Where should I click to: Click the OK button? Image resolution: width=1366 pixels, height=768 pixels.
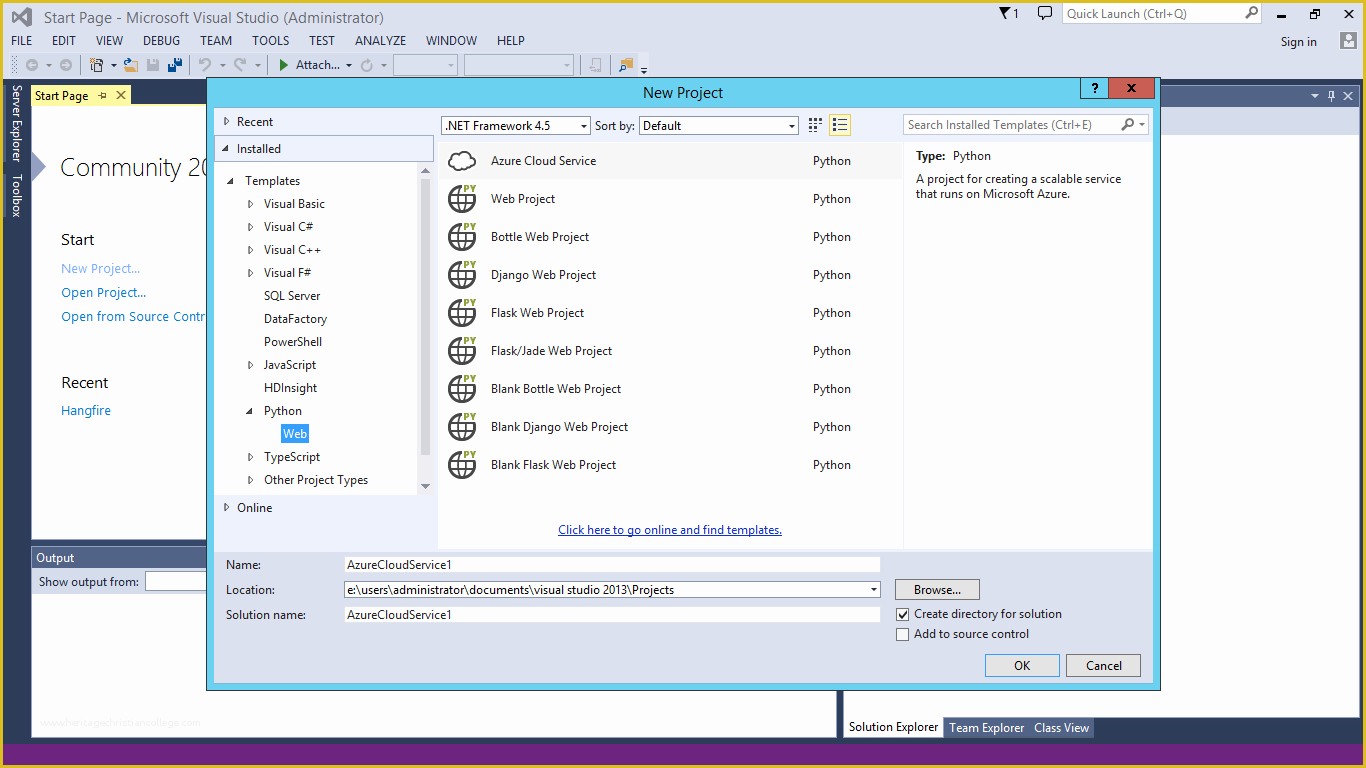coord(1022,666)
